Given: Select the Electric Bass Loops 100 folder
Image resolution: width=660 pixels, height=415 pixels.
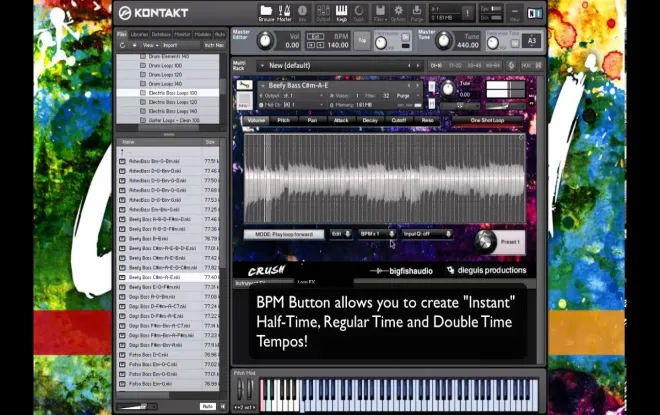Looking at the screenshot, I should [168, 93].
